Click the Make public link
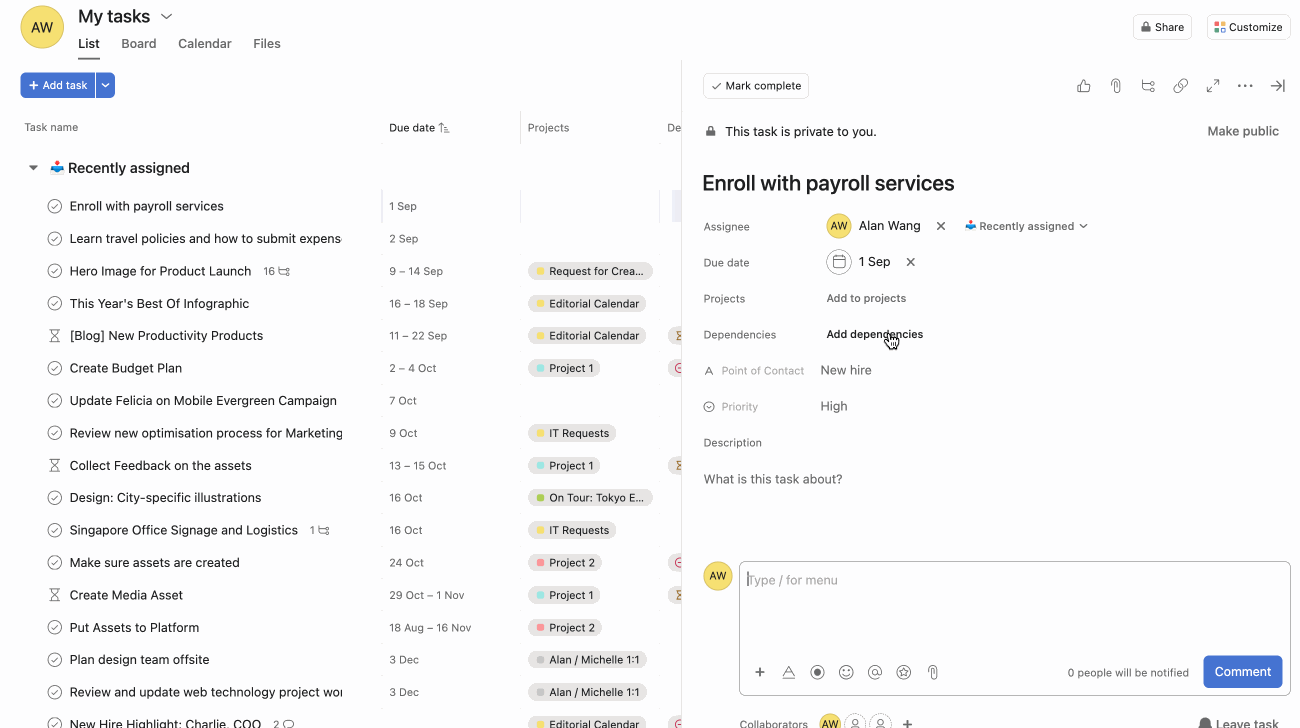Image resolution: width=1300 pixels, height=728 pixels. 1242,131
